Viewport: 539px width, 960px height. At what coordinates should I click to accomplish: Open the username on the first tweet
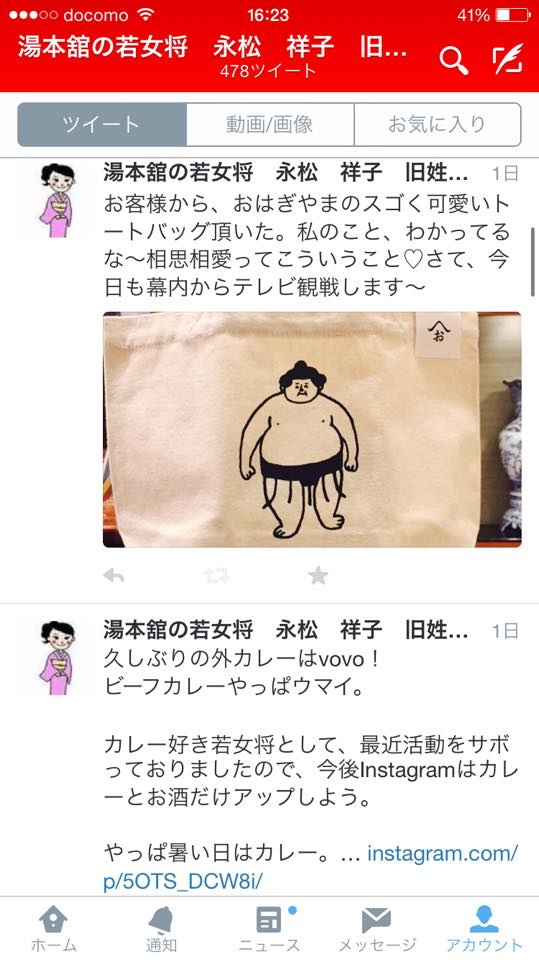coord(285,173)
